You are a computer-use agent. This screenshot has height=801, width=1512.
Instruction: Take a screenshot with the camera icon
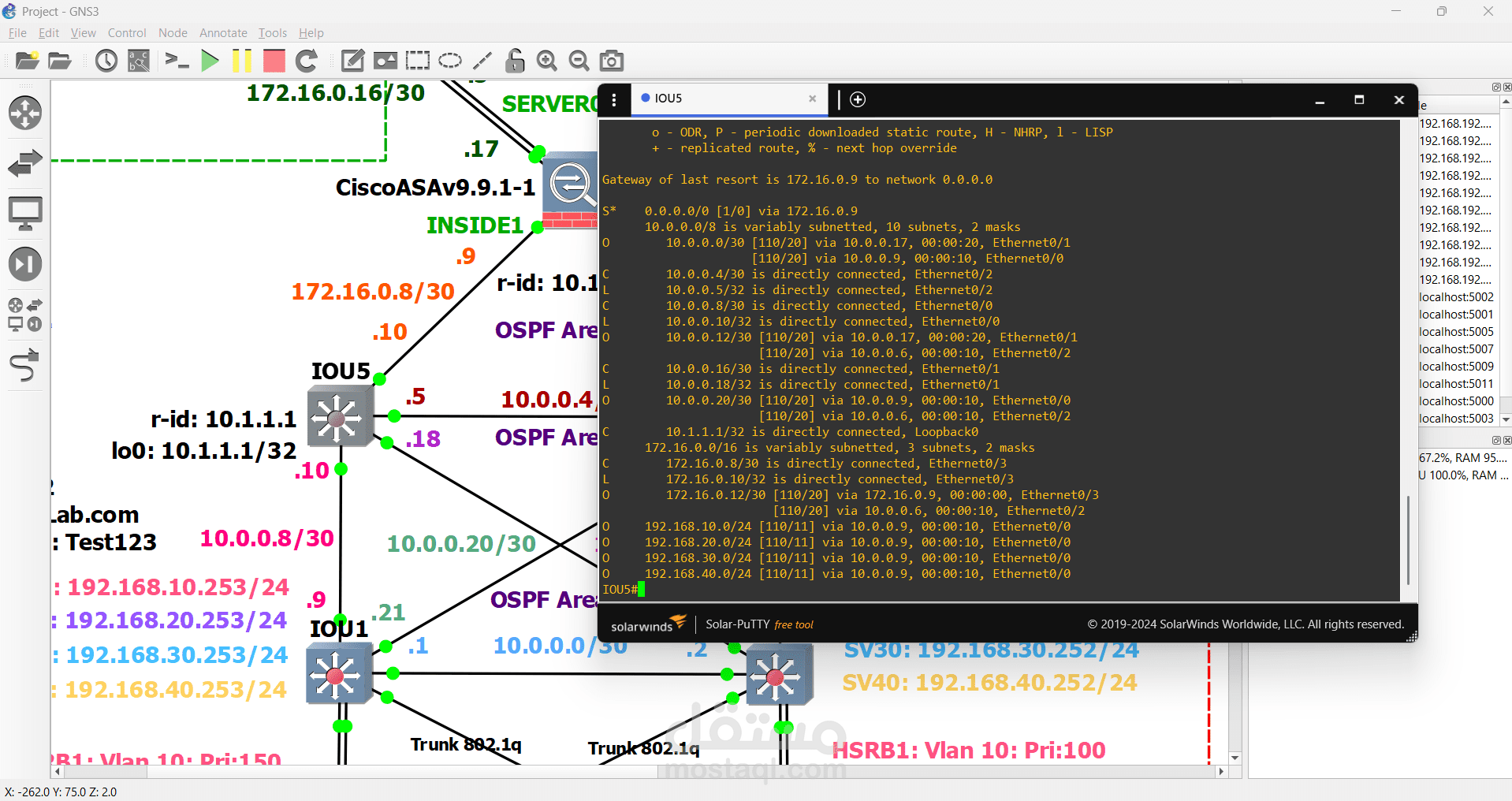click(x=612, y=61)
